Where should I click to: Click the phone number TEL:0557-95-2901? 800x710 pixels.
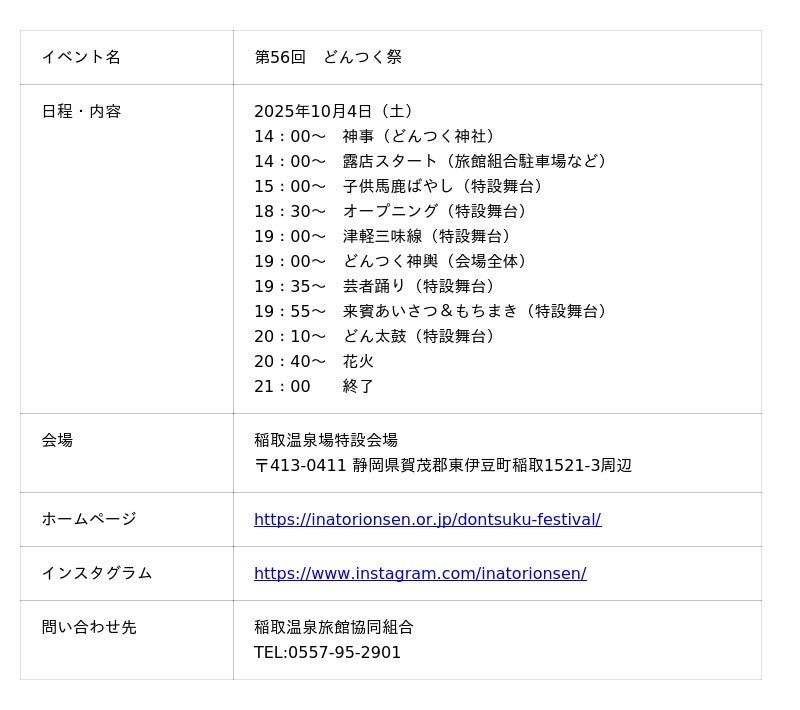328,653
